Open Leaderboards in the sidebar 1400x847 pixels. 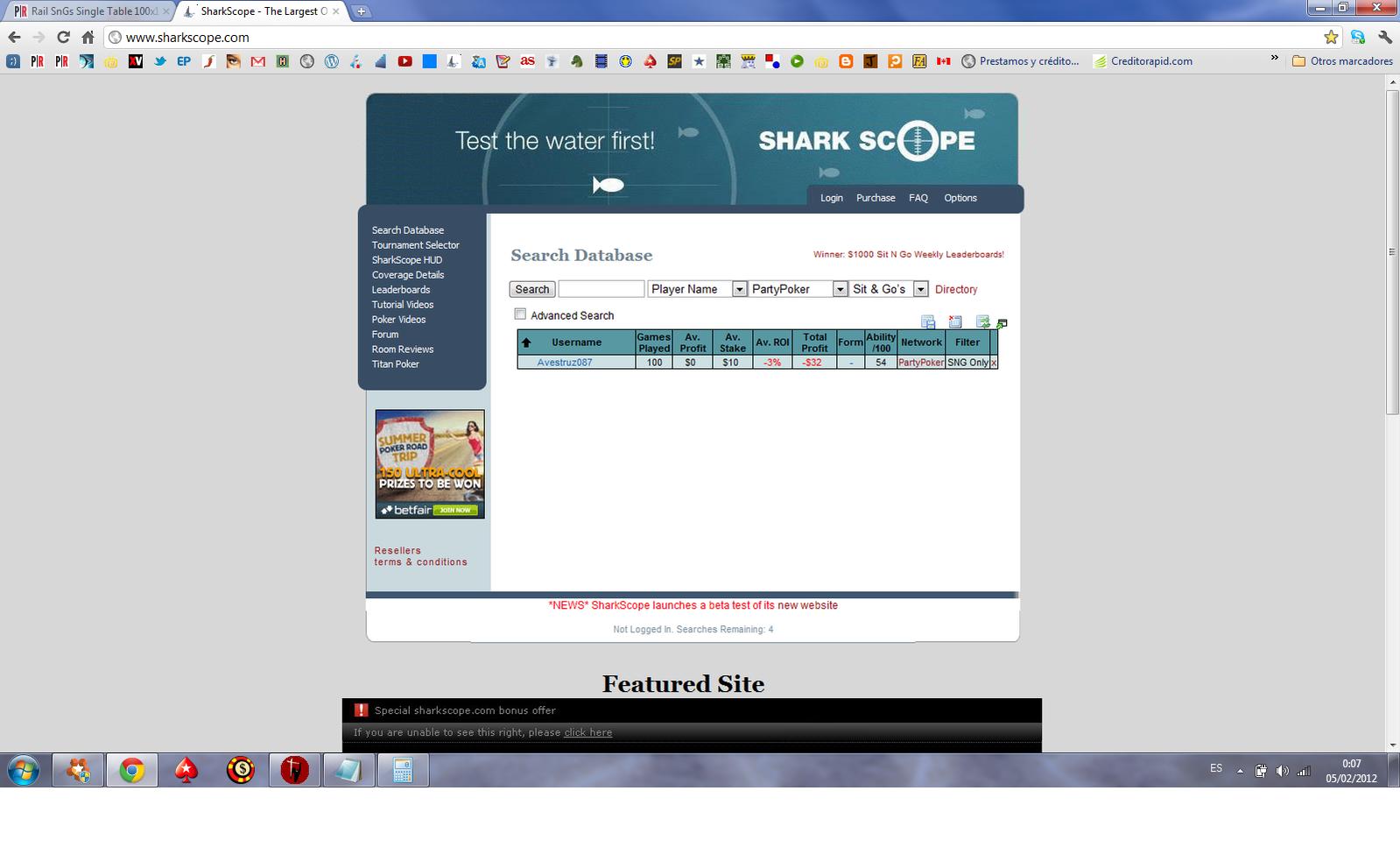tap(400, 290)
